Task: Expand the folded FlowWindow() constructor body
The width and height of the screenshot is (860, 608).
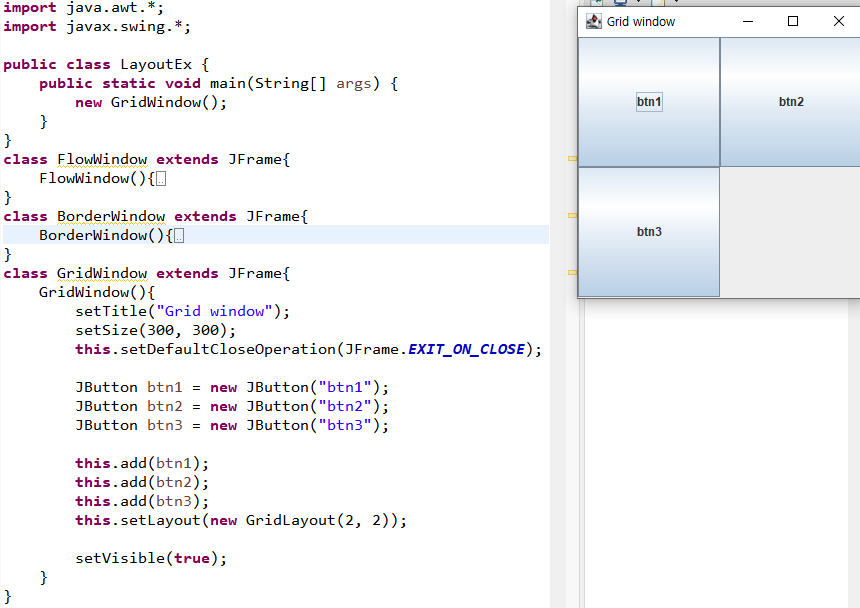Action: [x=161, y=179]
